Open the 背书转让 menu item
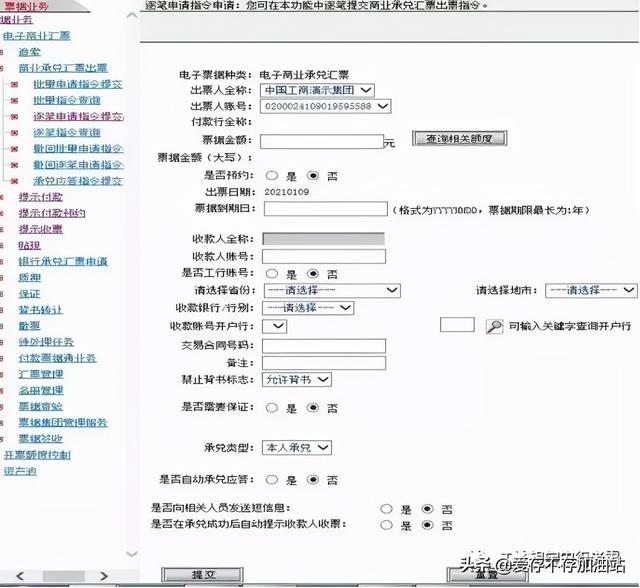Screen dimensions: 640x588 tap(40, 310)
